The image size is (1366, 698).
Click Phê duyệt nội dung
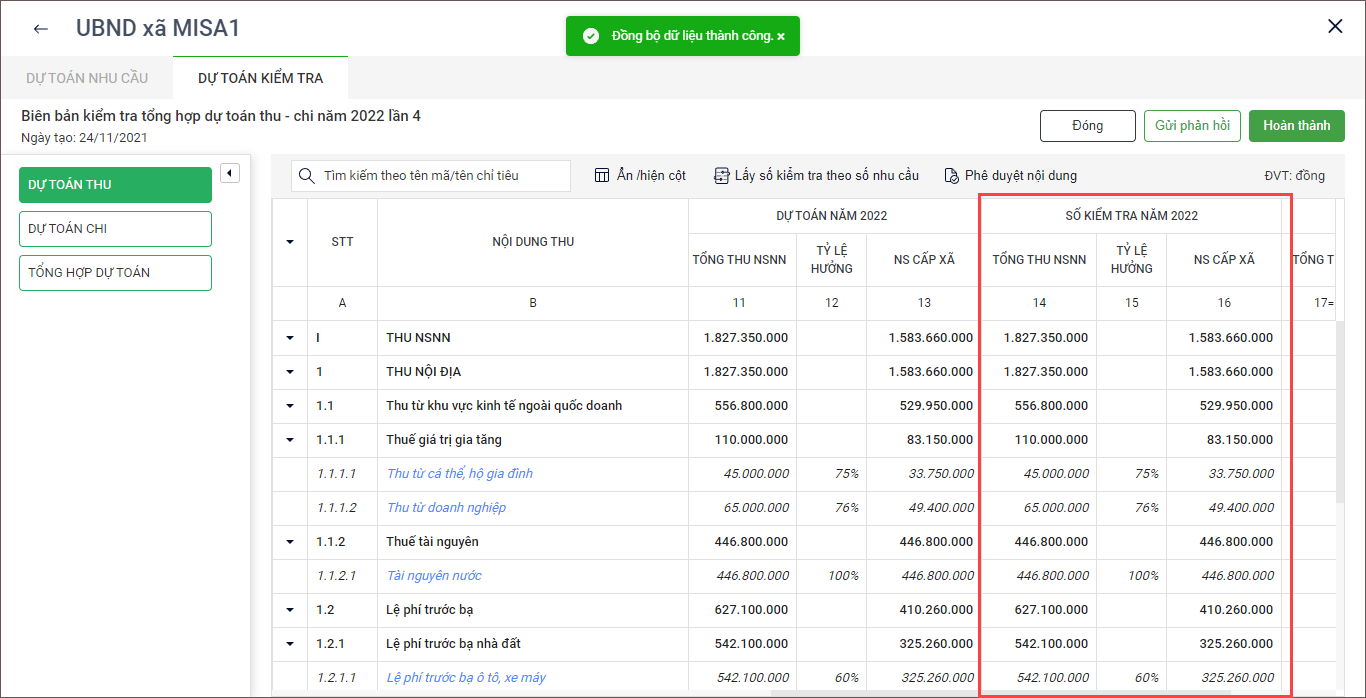click(1010, 176)
